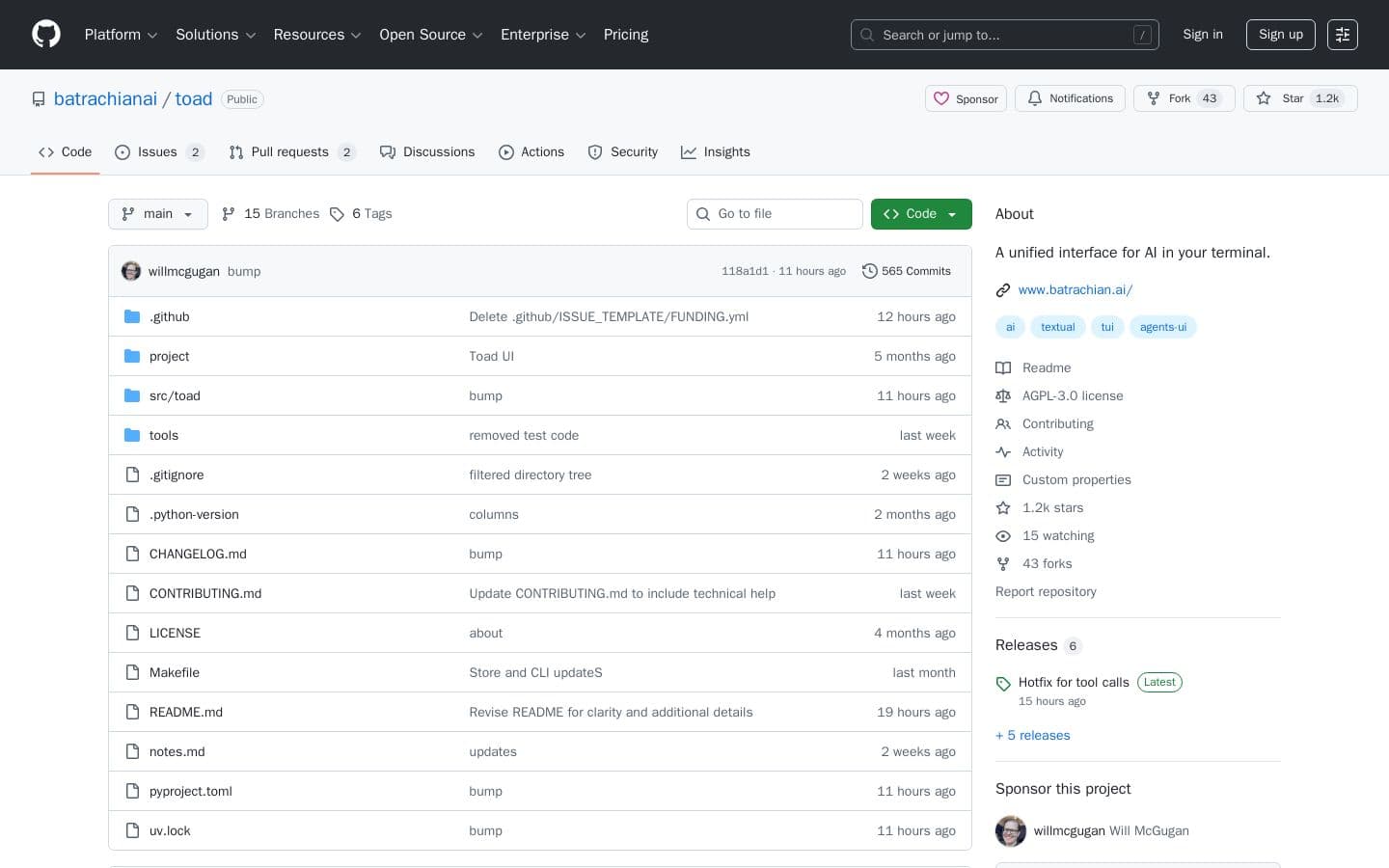Open the .github folder

tap(170, 316)
